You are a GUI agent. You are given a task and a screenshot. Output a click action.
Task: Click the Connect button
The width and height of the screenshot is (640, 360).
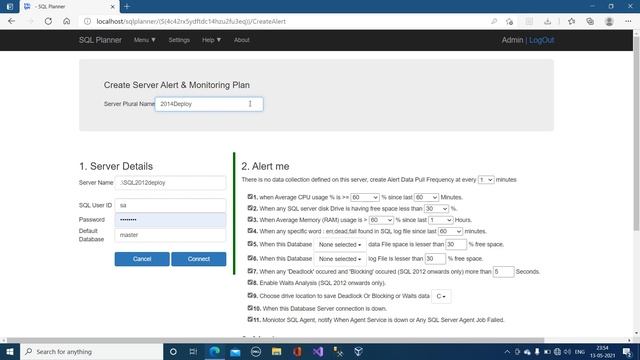point(199,259)
